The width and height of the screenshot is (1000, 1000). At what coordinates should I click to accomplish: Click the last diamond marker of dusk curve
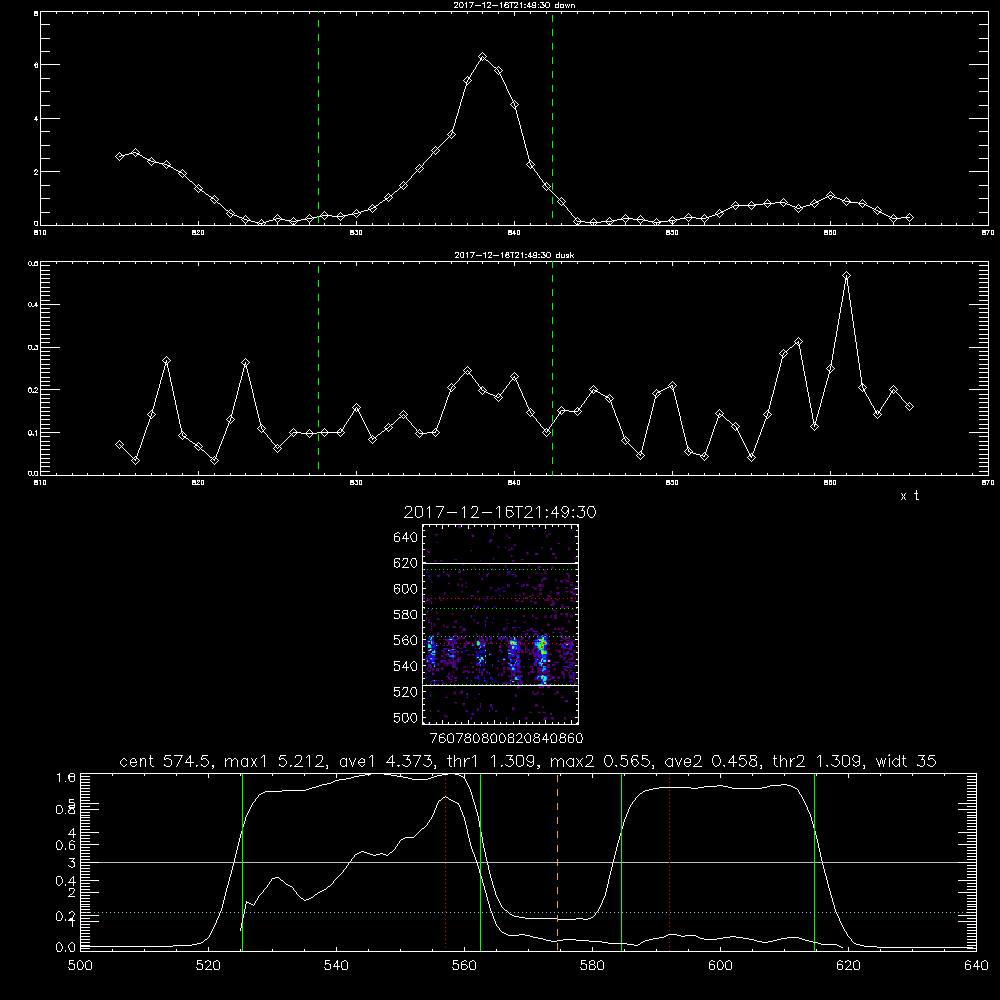click(x=909, y=406)
